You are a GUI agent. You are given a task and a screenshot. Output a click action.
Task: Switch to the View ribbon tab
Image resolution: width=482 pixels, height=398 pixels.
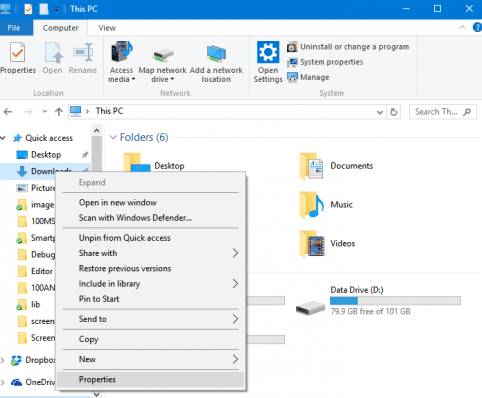[107, 28]
